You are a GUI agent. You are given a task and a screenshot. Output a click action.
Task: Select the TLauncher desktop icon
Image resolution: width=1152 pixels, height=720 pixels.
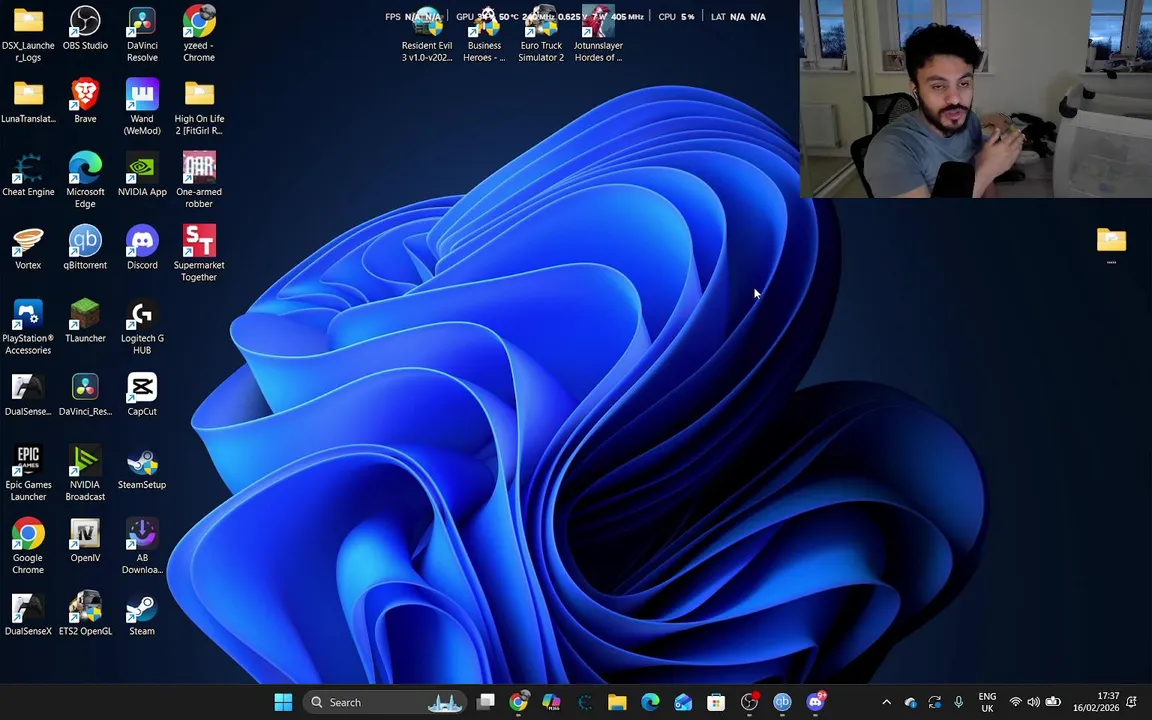click(x=85, y=322)
